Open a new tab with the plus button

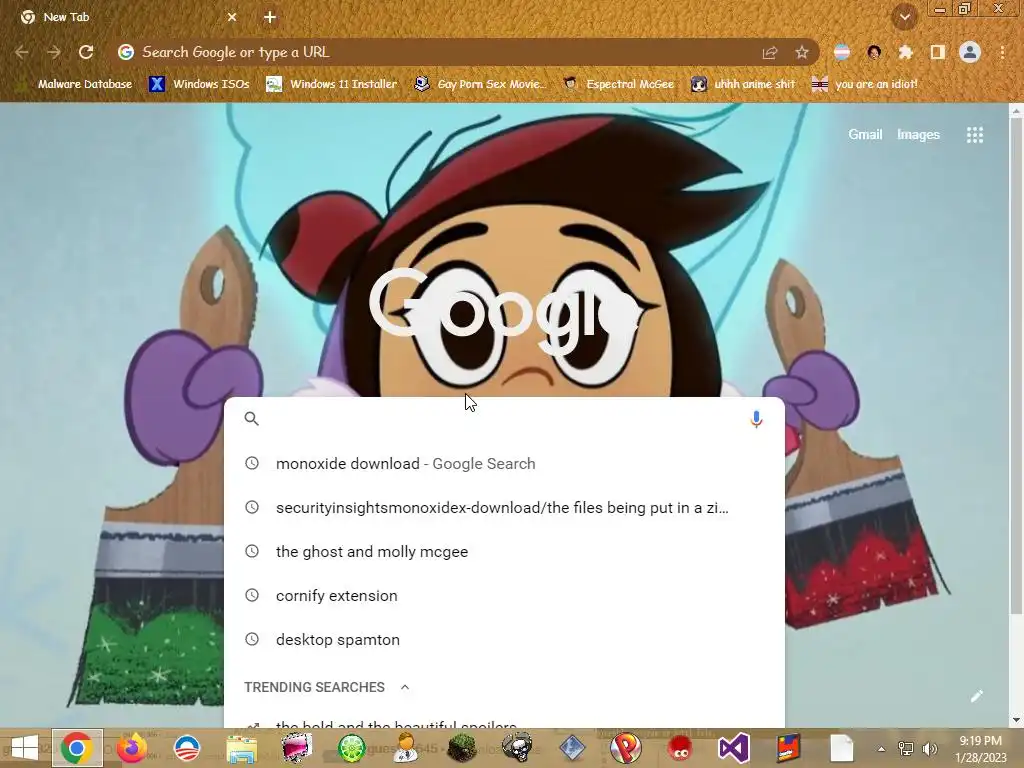pyautogui.click(x=270, y=17)
